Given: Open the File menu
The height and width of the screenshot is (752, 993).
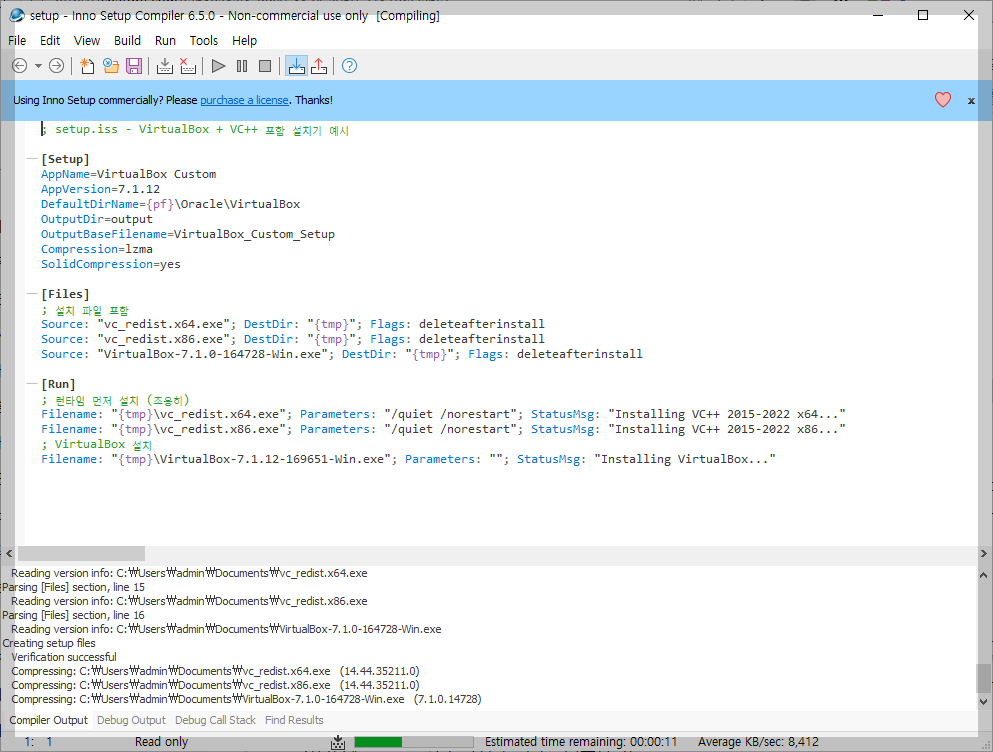Looking at the screenshot, I should [x=17, y=41].
